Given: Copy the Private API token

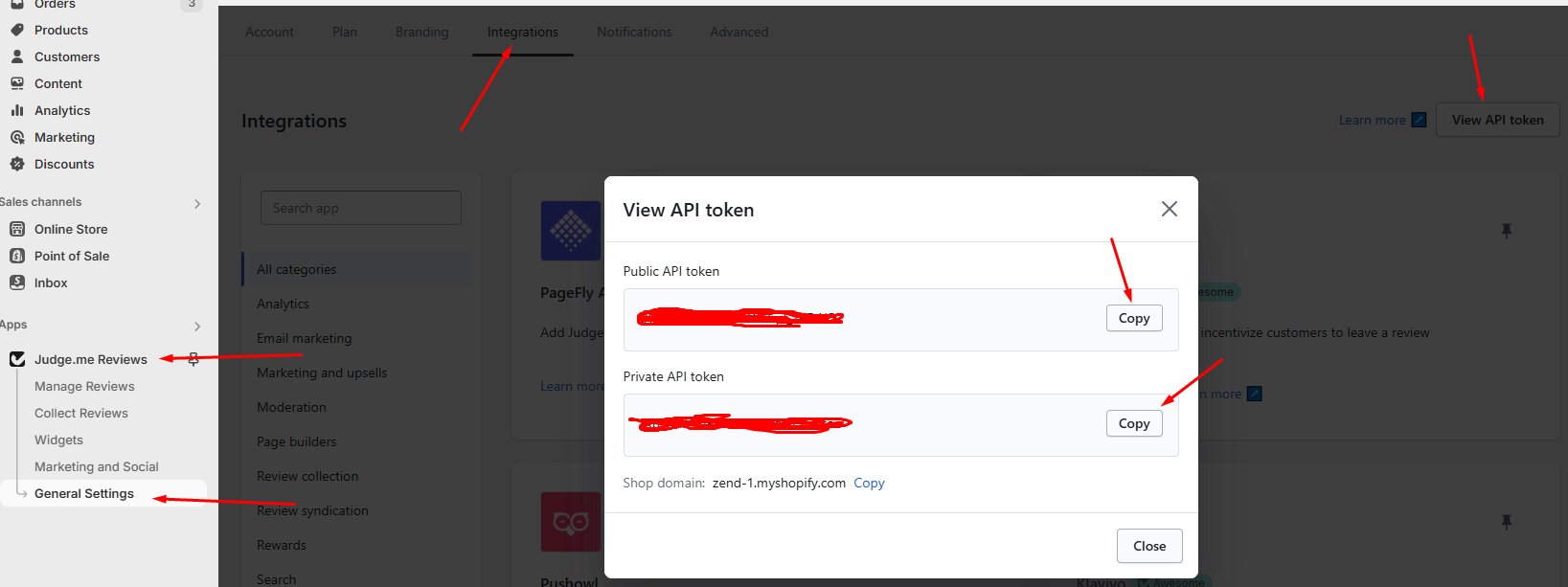Looking at the screenshot, I should point(1134,423).
